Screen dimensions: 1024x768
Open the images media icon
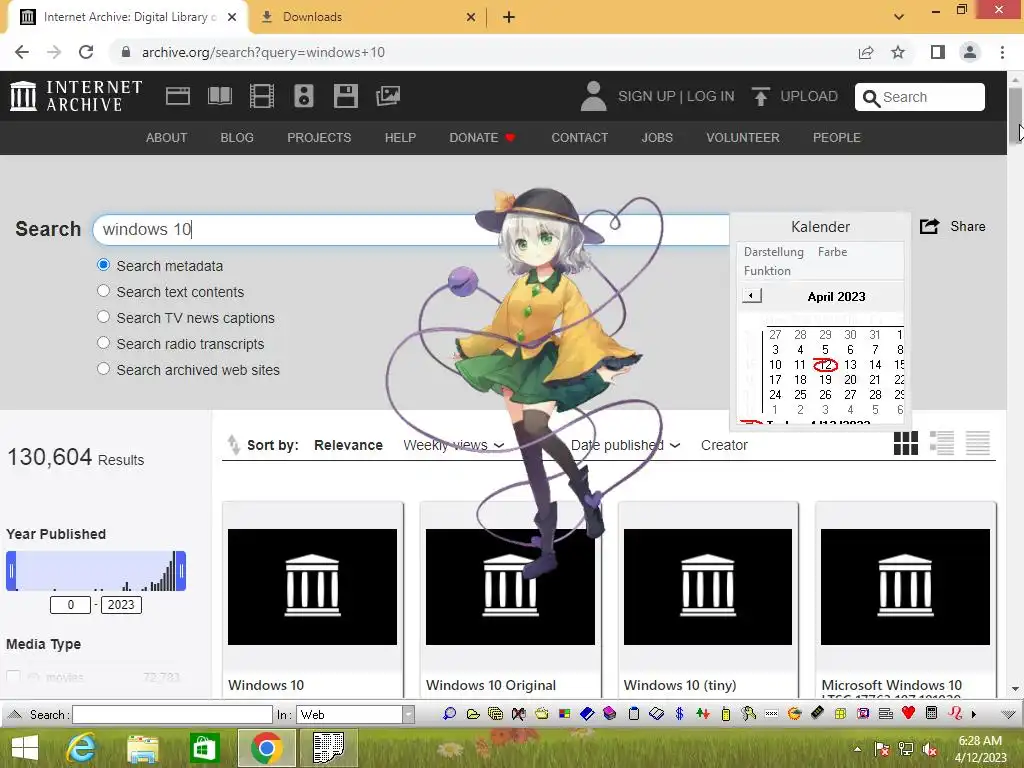click(x=388, y=96)
